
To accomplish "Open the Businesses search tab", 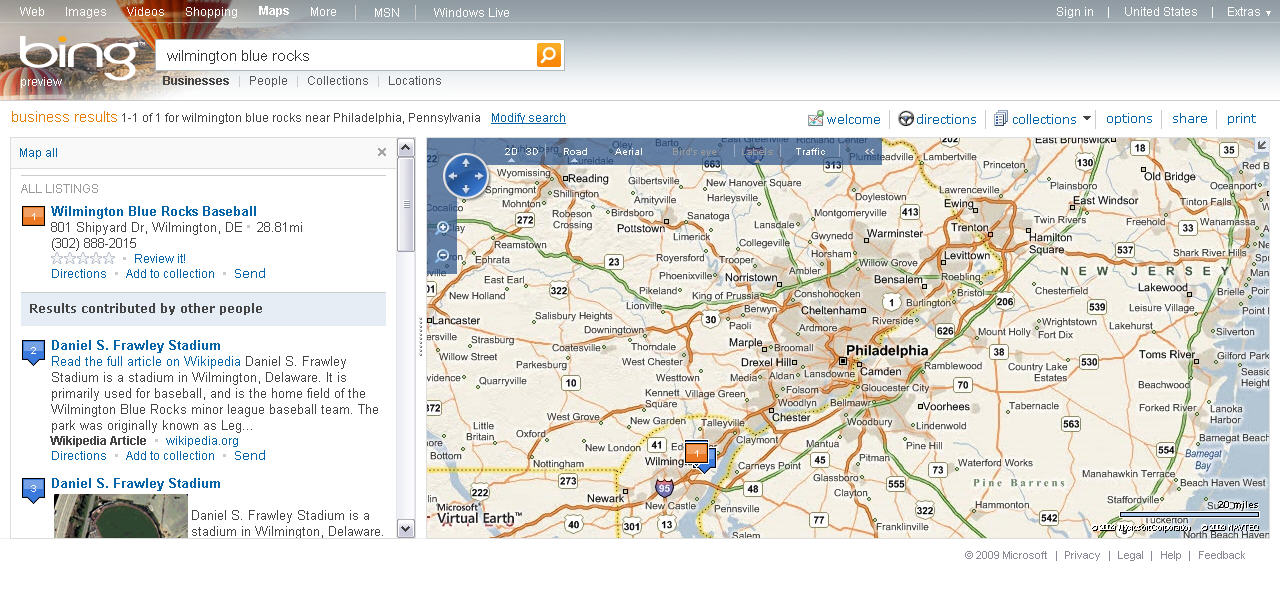I will pyautogui.click(x=196, y=81).
